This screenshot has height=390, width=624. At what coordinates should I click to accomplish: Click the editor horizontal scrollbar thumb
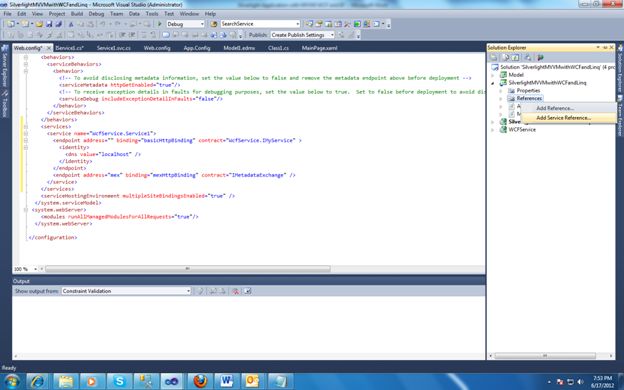[187, 269]
